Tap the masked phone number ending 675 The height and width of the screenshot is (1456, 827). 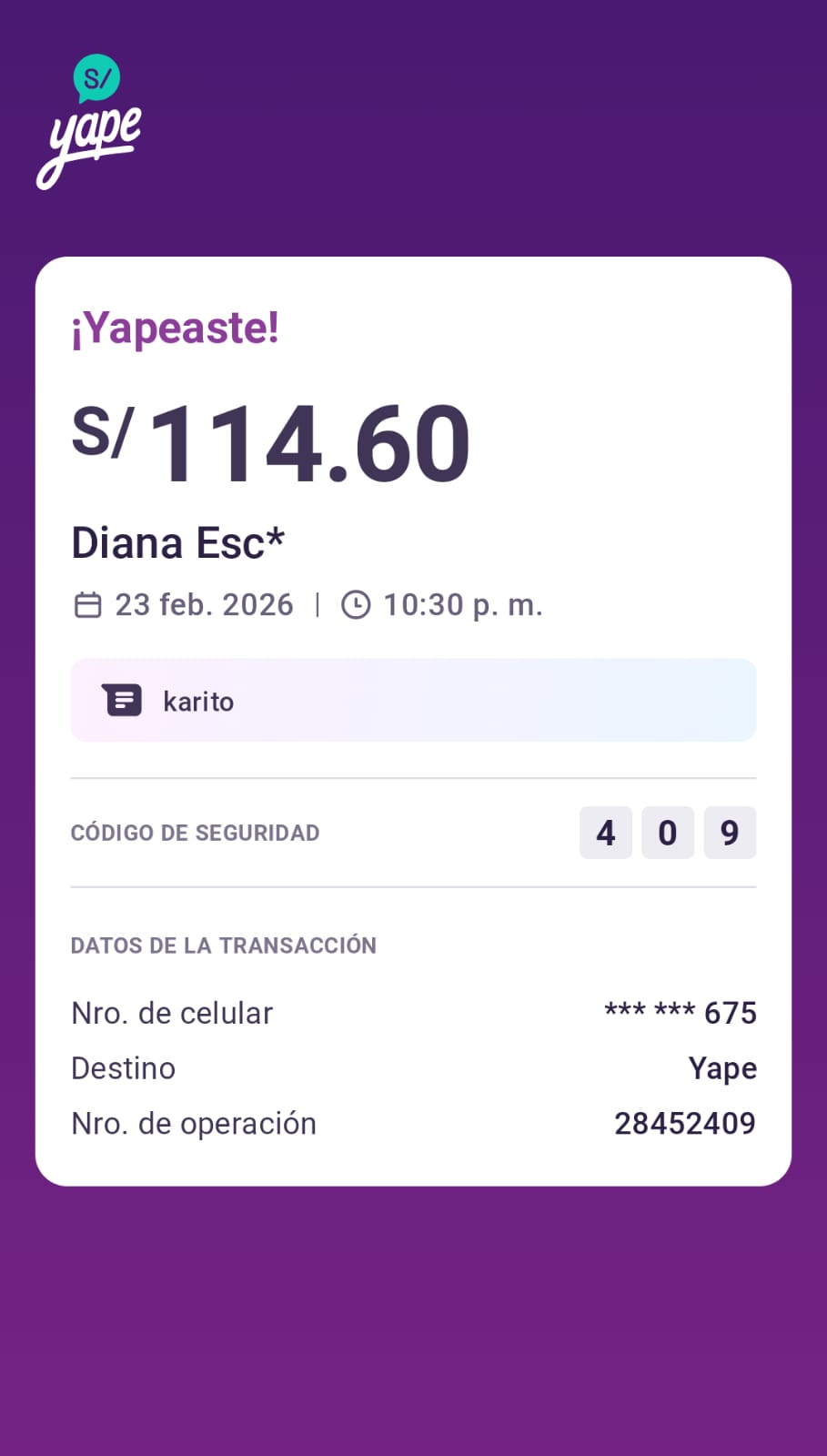point(681,1013)
